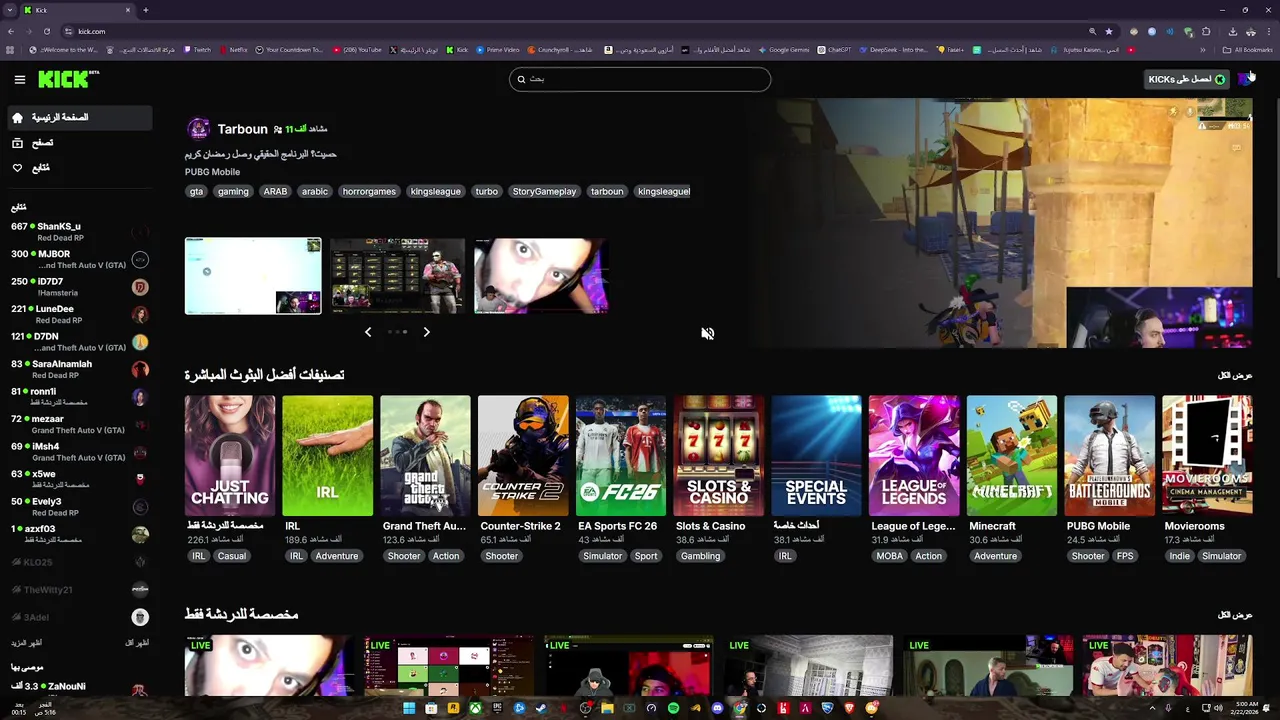
Task: Open the EA Sports FC 26 category card
Action: tap(621, 456)
